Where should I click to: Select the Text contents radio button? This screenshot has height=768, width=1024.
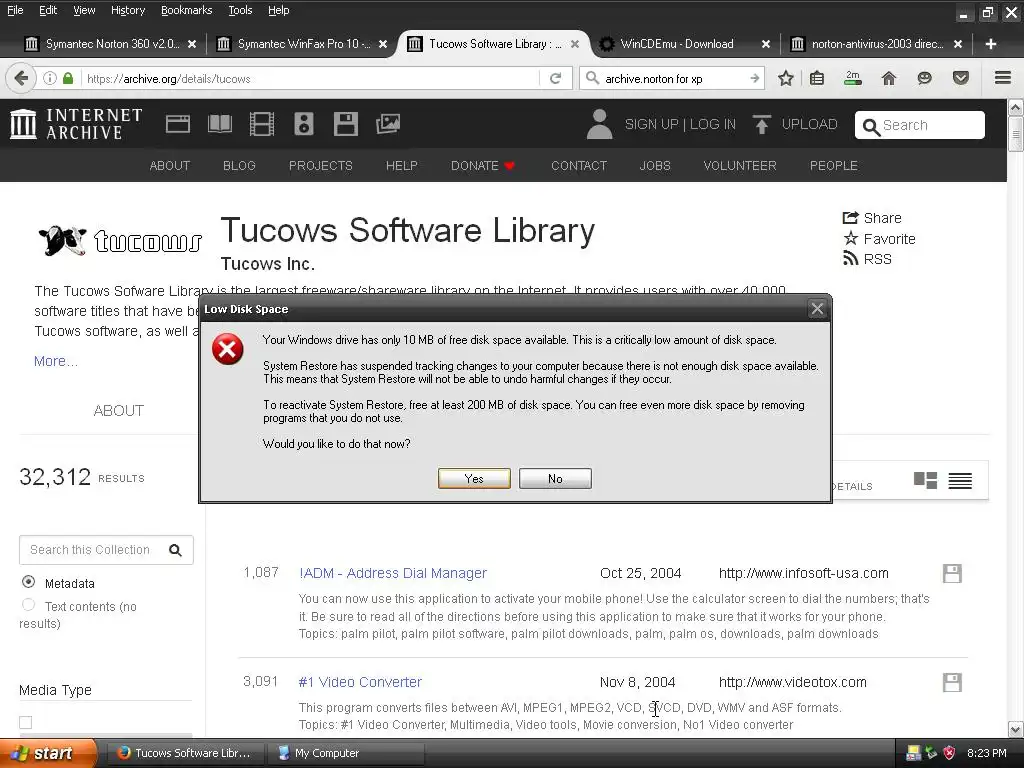(x=28, y=605)
